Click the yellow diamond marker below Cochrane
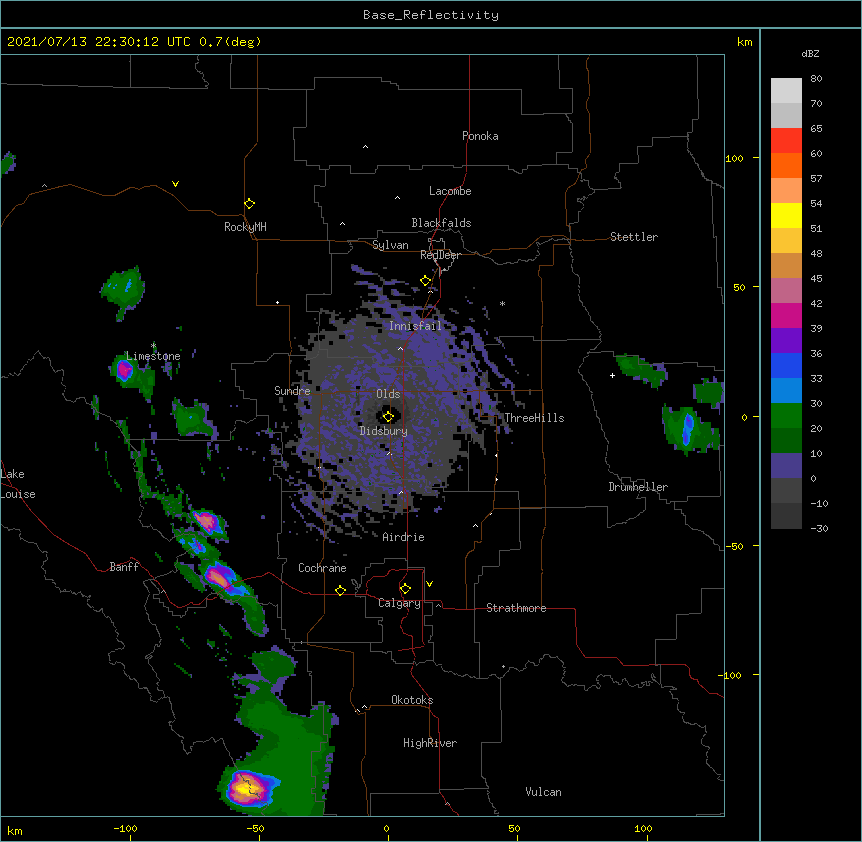 (x=340, y=590)
